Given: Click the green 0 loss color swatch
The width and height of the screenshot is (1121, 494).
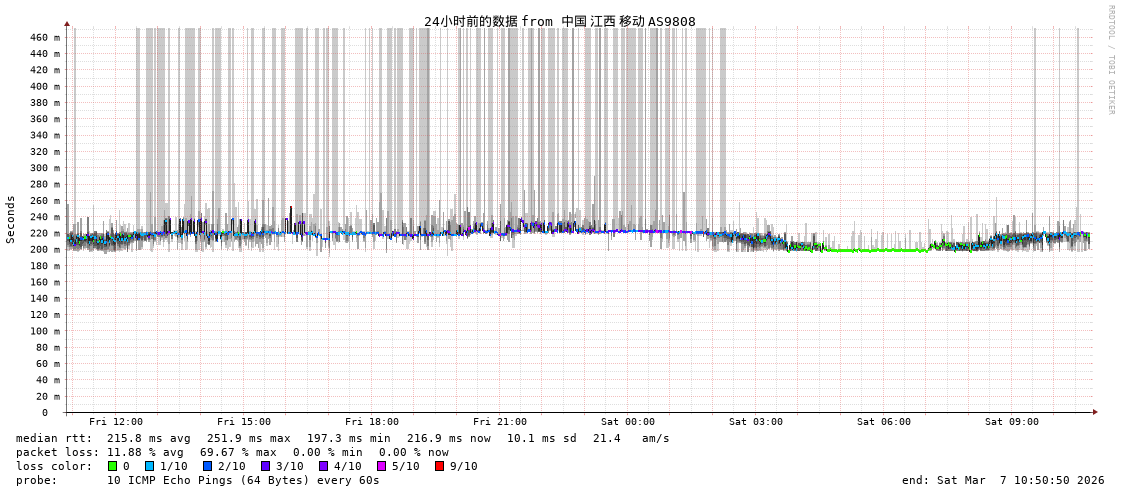Looking at the screenshot, I should click(113, 466).
